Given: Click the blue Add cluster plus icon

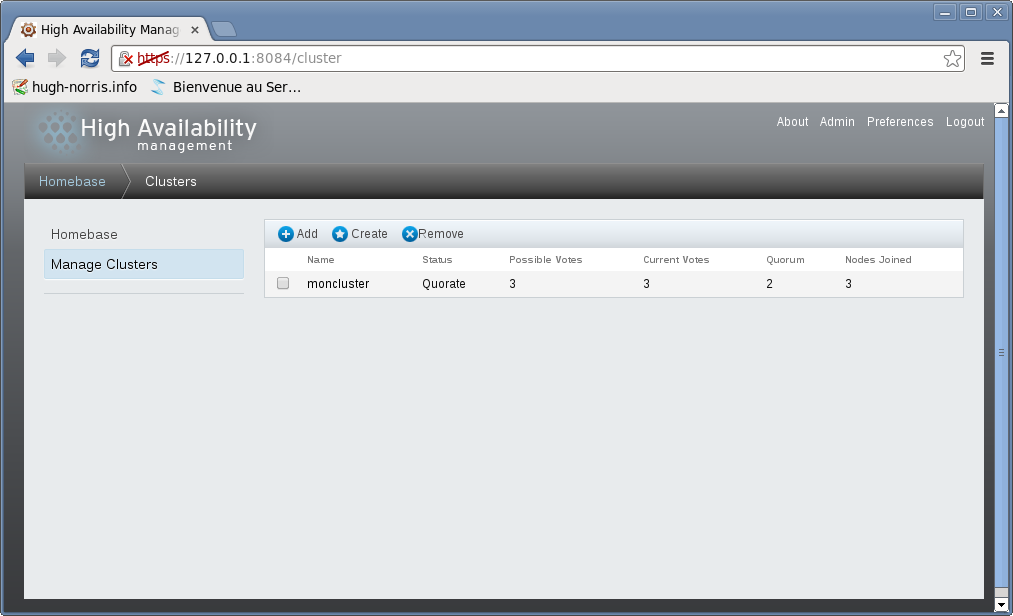Looking at the screenshot, I should click(x=286, y=234).
